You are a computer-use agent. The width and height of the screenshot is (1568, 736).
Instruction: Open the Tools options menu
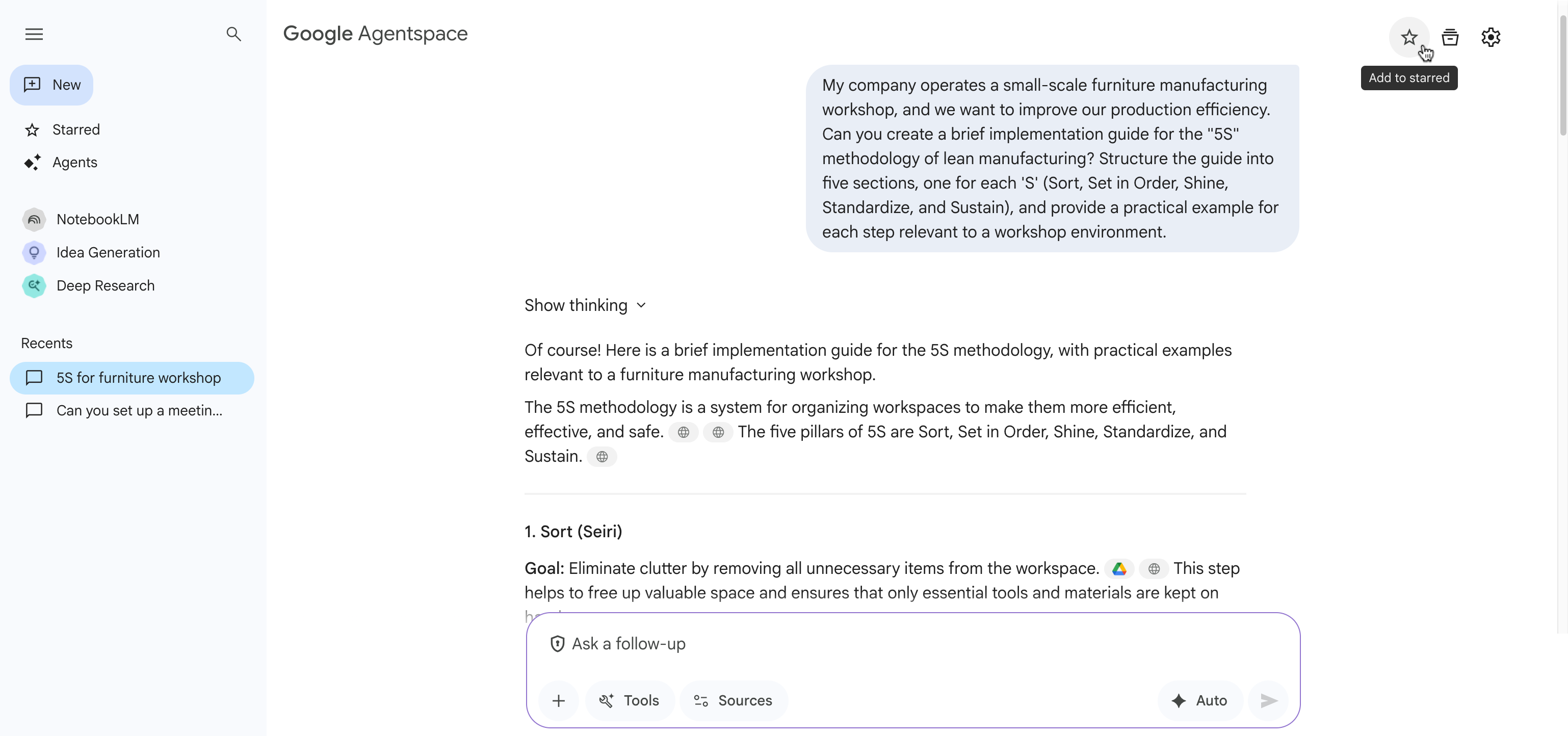(x=630, y=700)
